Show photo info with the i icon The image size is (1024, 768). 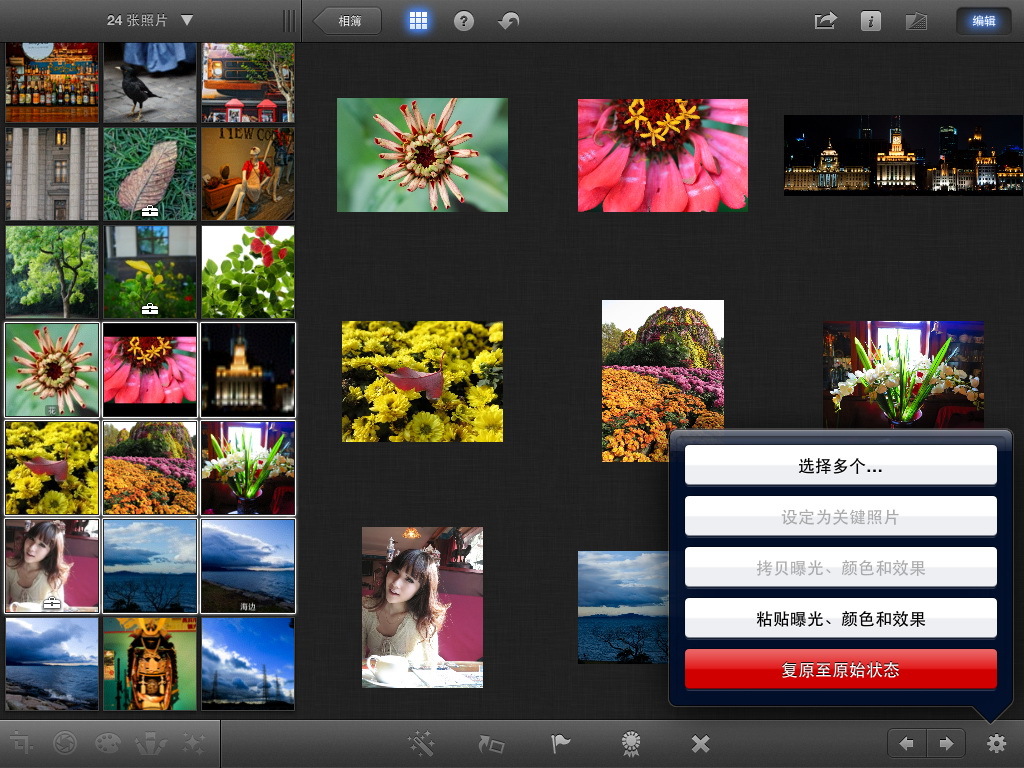873,19
